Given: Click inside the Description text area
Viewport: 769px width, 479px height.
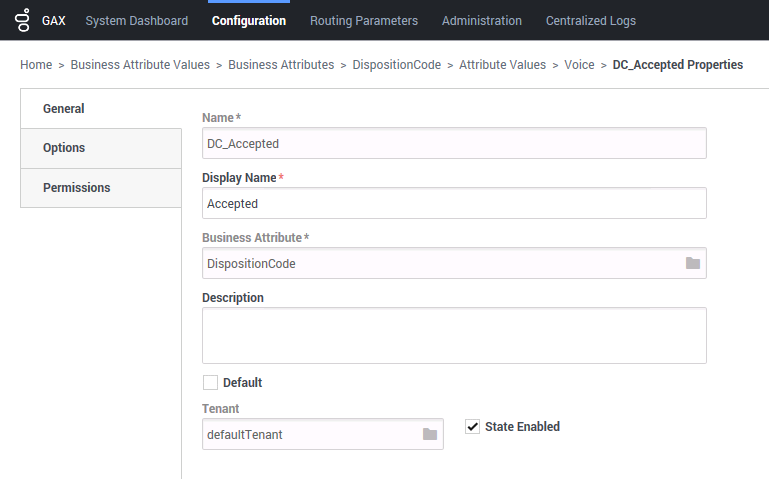Looking at the screenshot, I should tap(454, 335).
